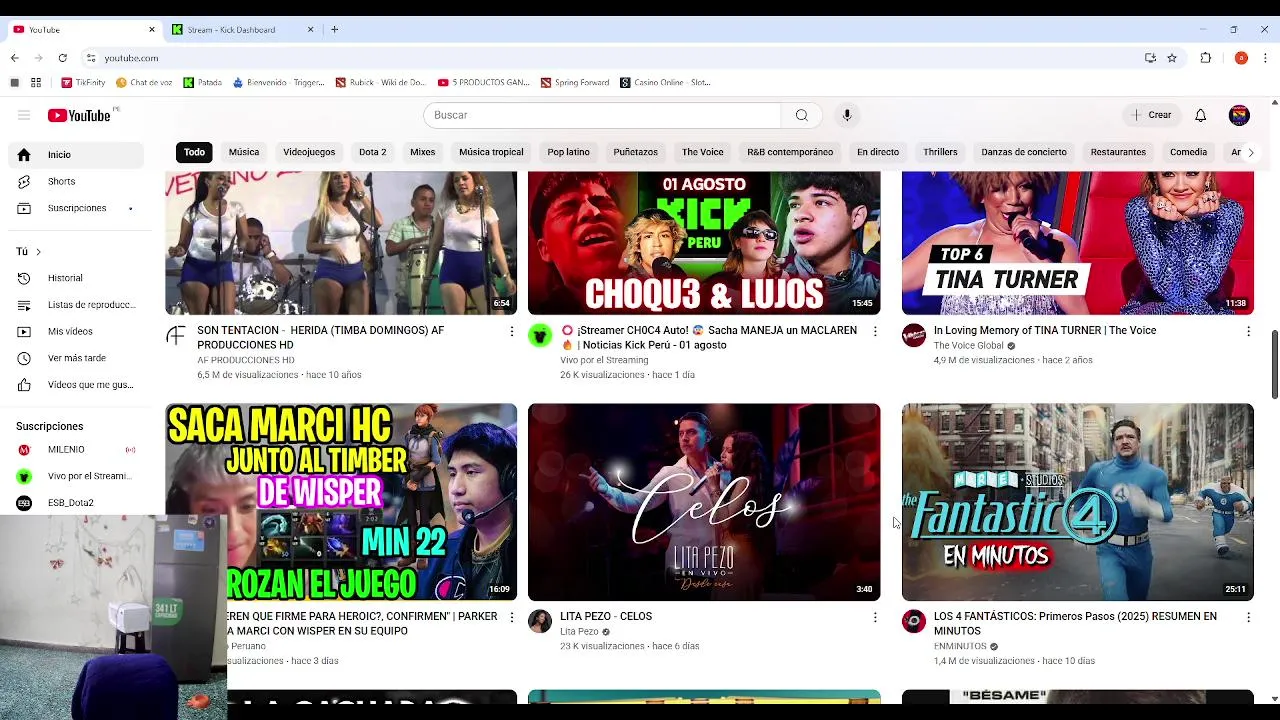Image resolution: width=1280 pixels, height=720 pixels.
Task: Bookmark this page with the star
Action: (1172, 58)
